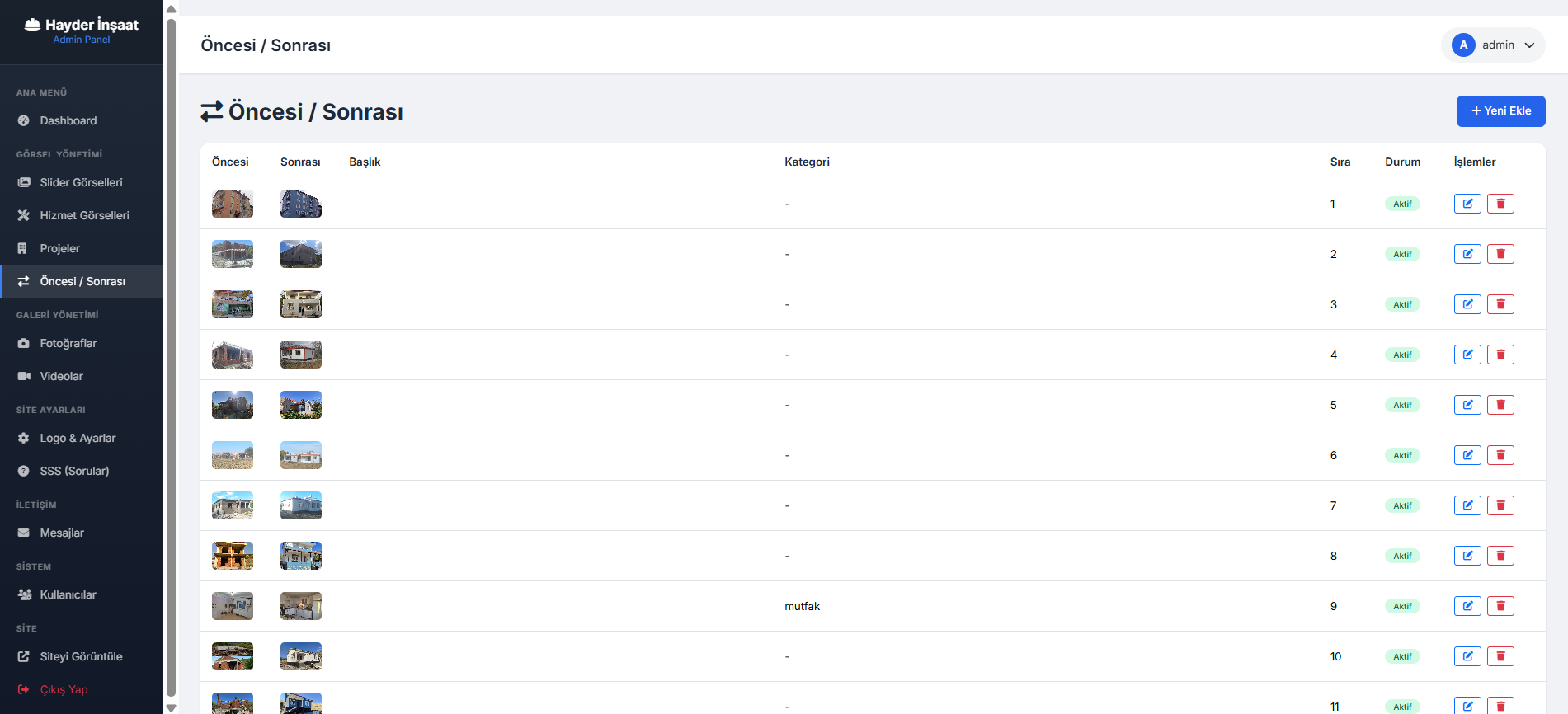Open Videolar gallery section
This screenshot has width=1568, height=714.
click(x=82, y=376)
